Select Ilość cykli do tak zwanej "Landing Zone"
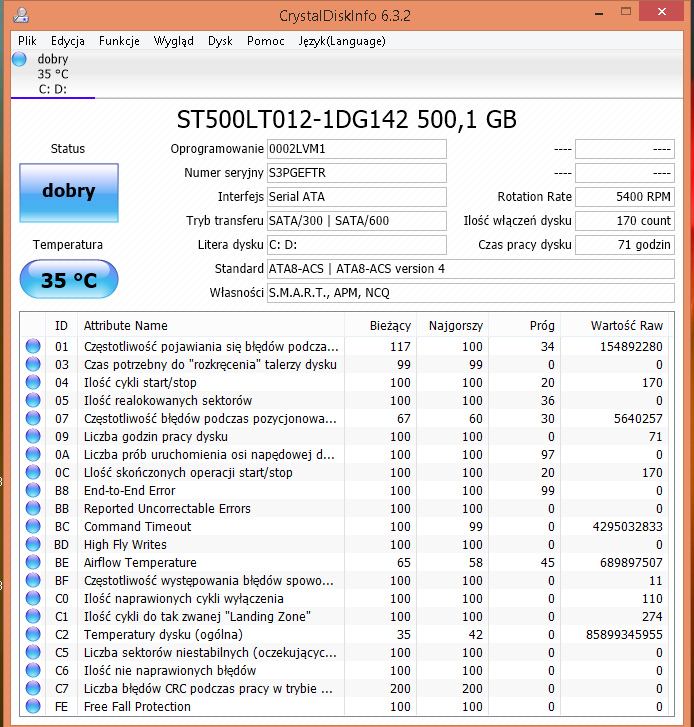Screen dimensions: 694x727 [x=197, y=617]
